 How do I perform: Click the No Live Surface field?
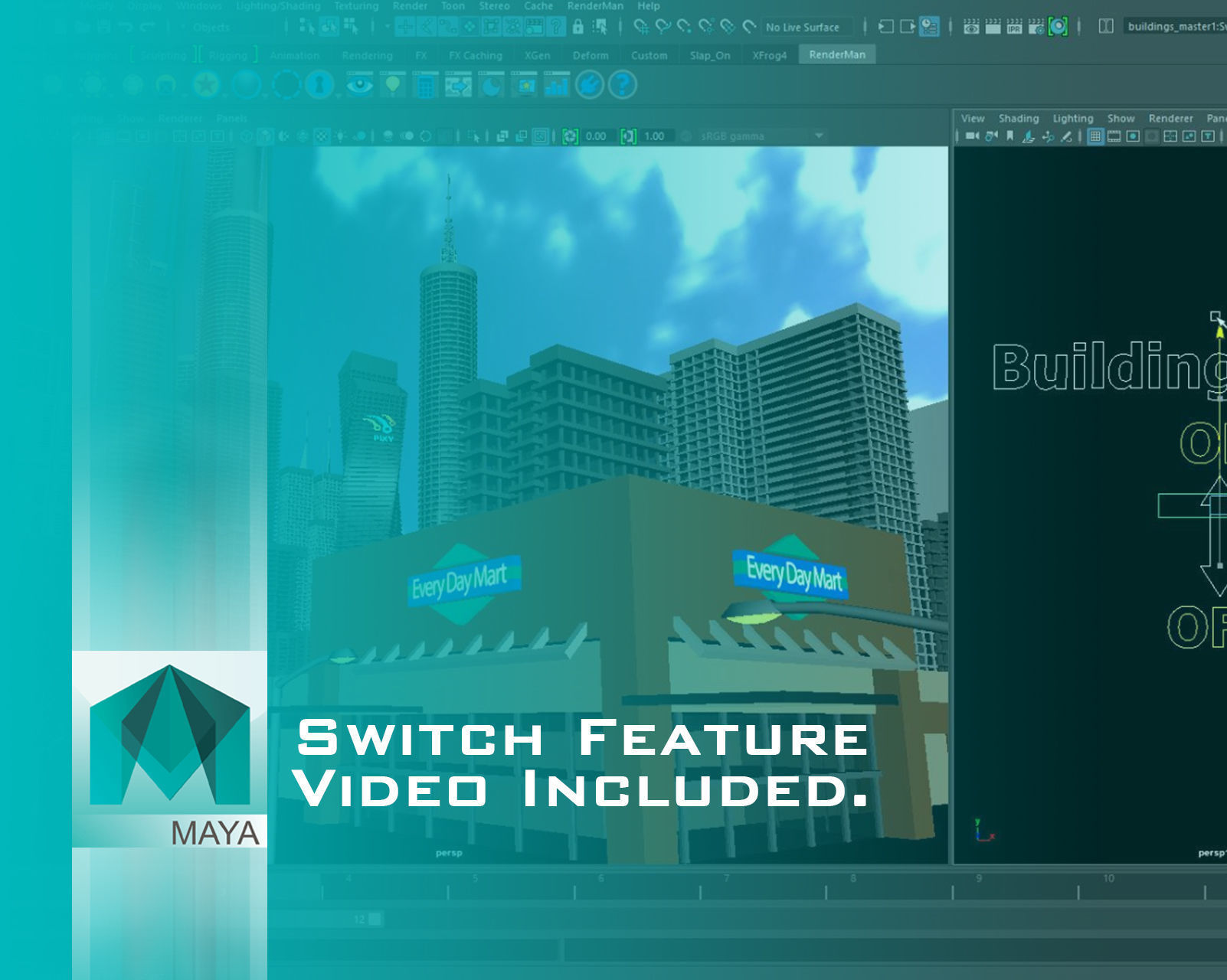pyautogui.click(x=807, y=28)
